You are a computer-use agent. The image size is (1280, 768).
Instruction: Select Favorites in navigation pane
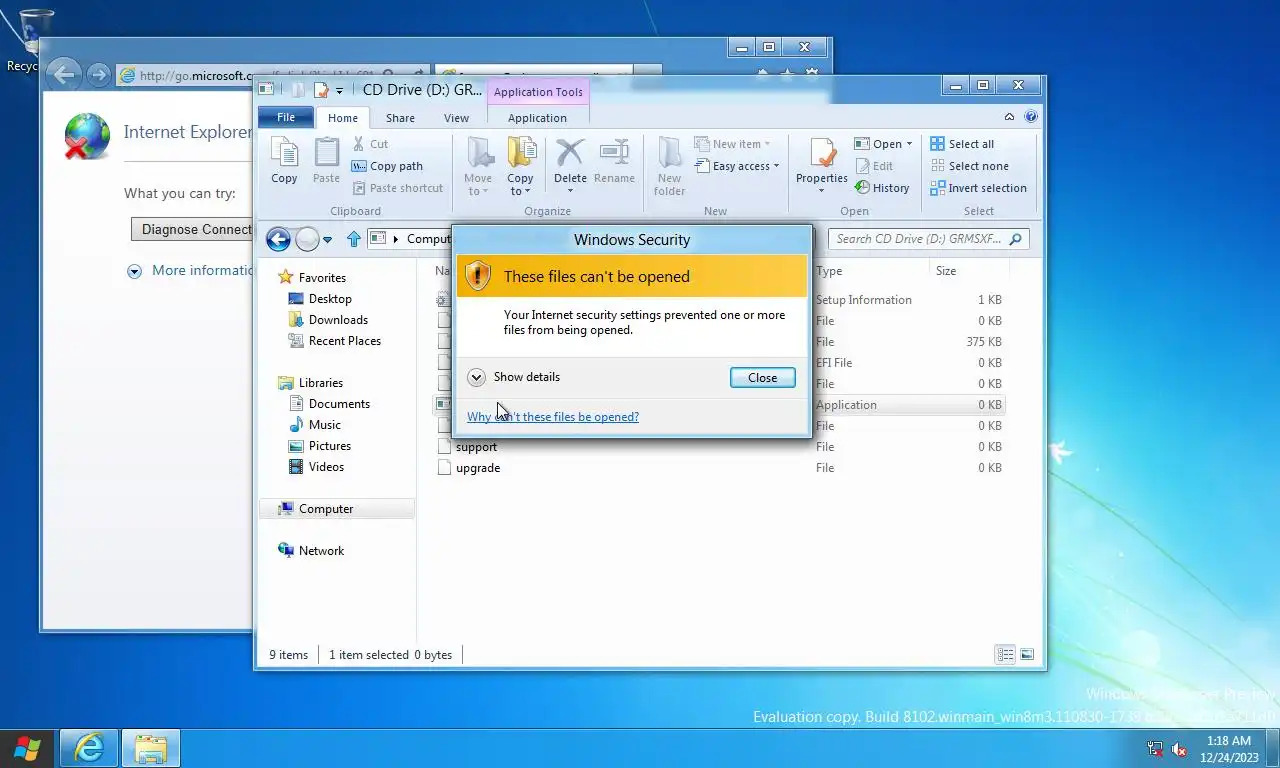tap(312, 278)
